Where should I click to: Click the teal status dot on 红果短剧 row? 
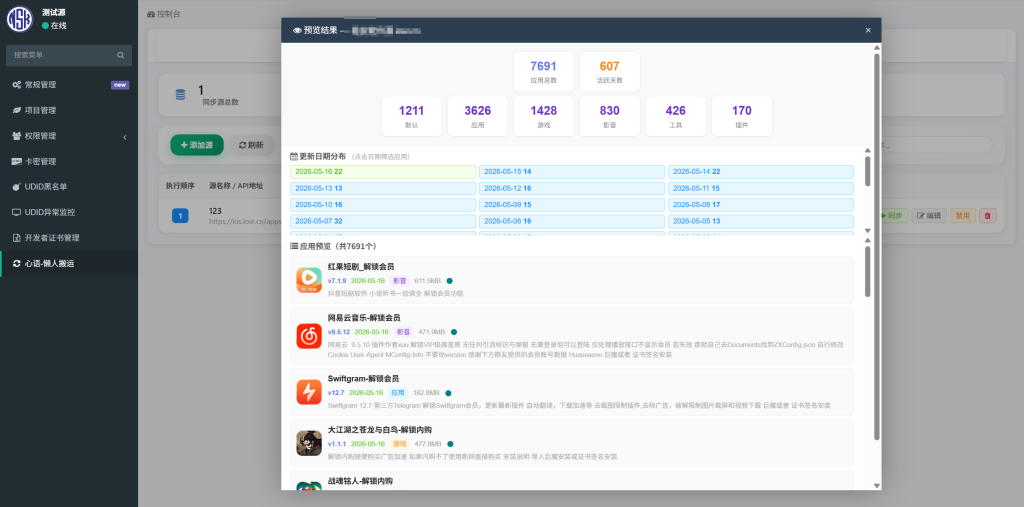click(449, 281)
